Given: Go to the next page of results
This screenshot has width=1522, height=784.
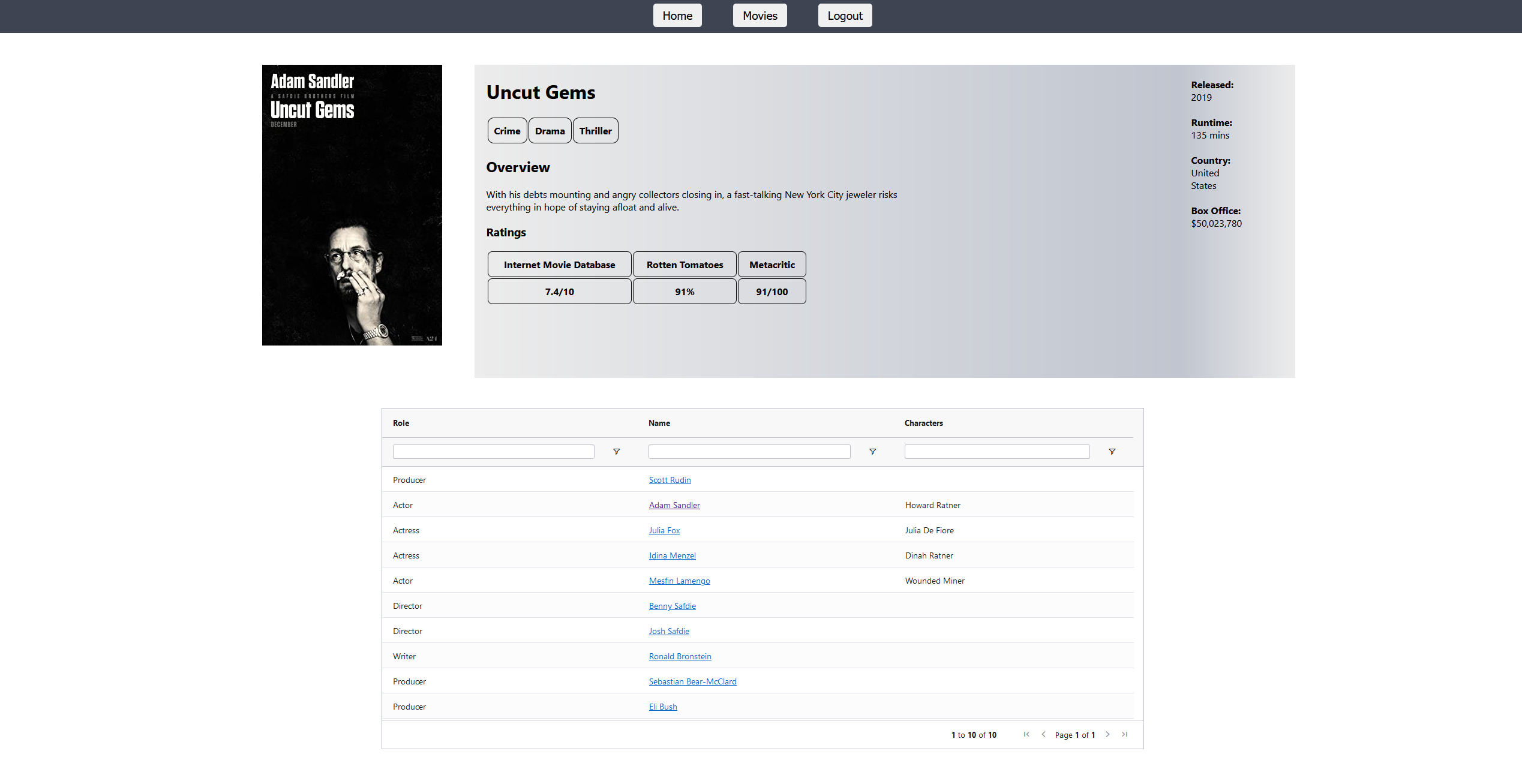Looking at the screenshot, I should point(1107,734).
